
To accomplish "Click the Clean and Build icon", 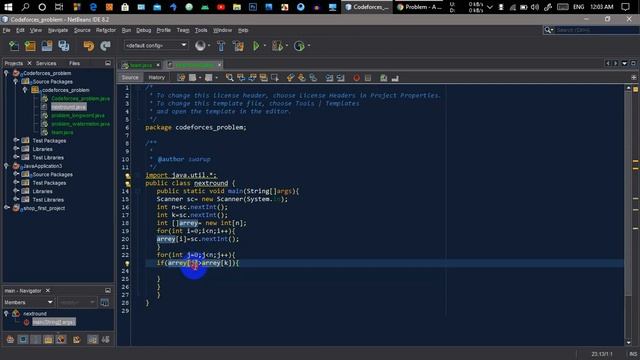I will (238, 46).
